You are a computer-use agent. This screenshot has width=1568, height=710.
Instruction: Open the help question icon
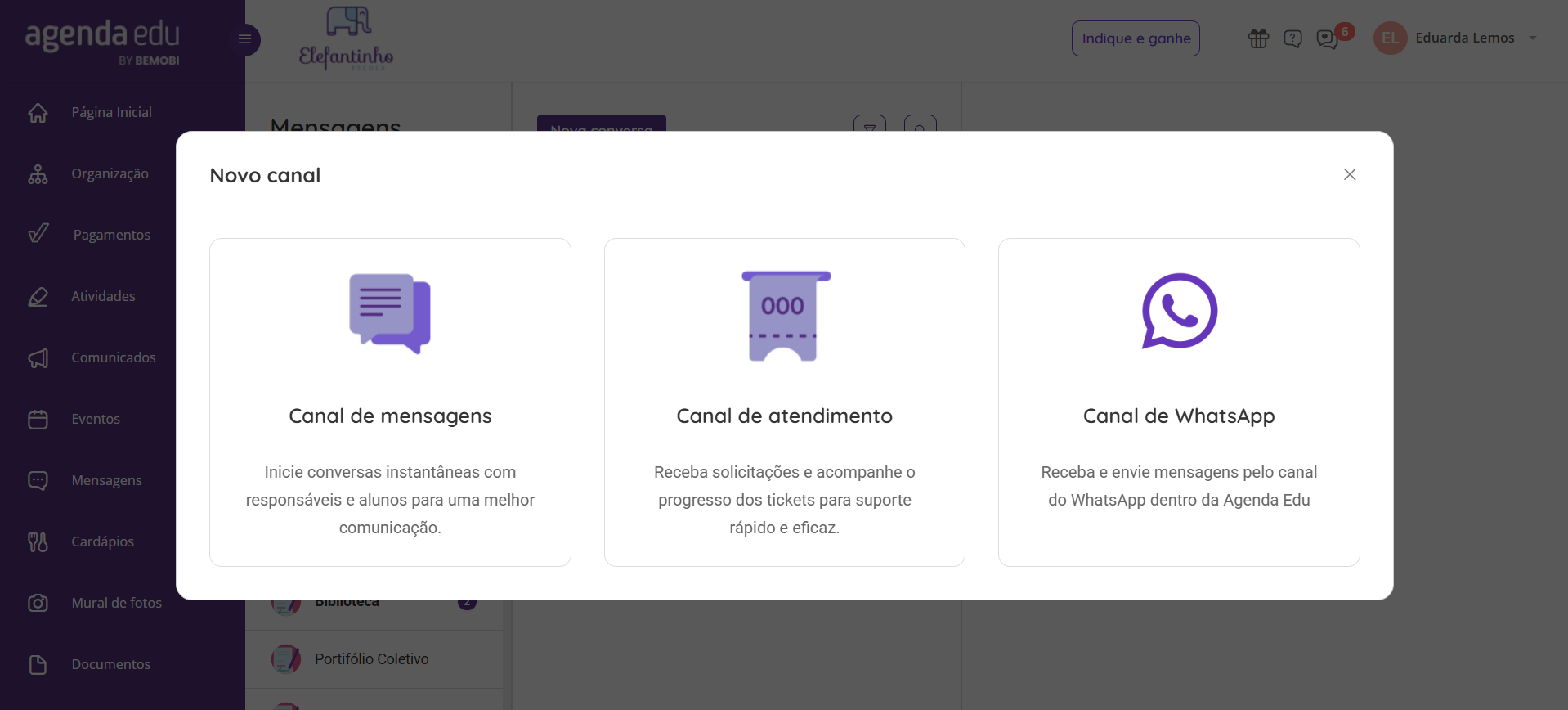click(x=1292, y=38)
